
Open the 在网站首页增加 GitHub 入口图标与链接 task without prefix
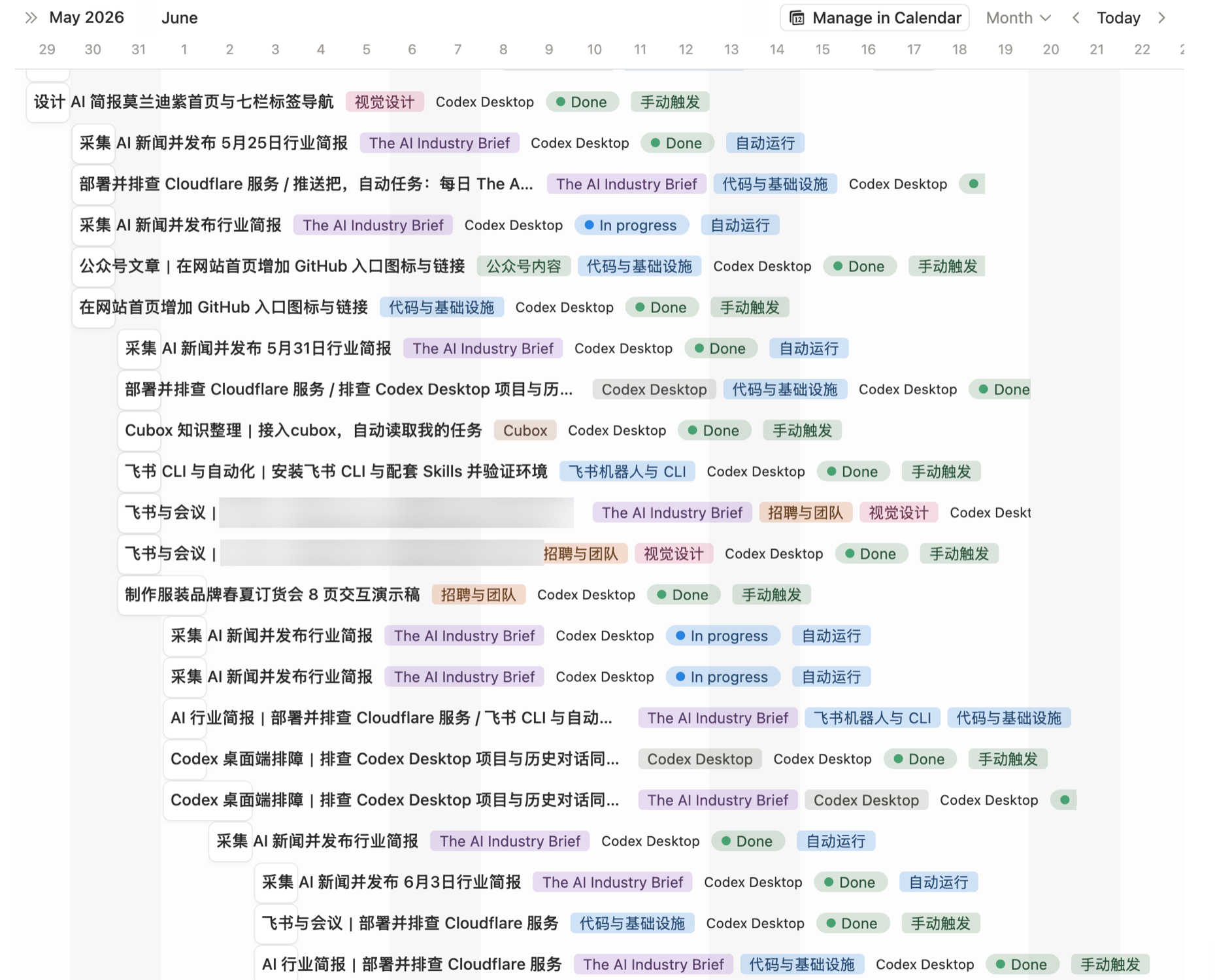[224, 307]
